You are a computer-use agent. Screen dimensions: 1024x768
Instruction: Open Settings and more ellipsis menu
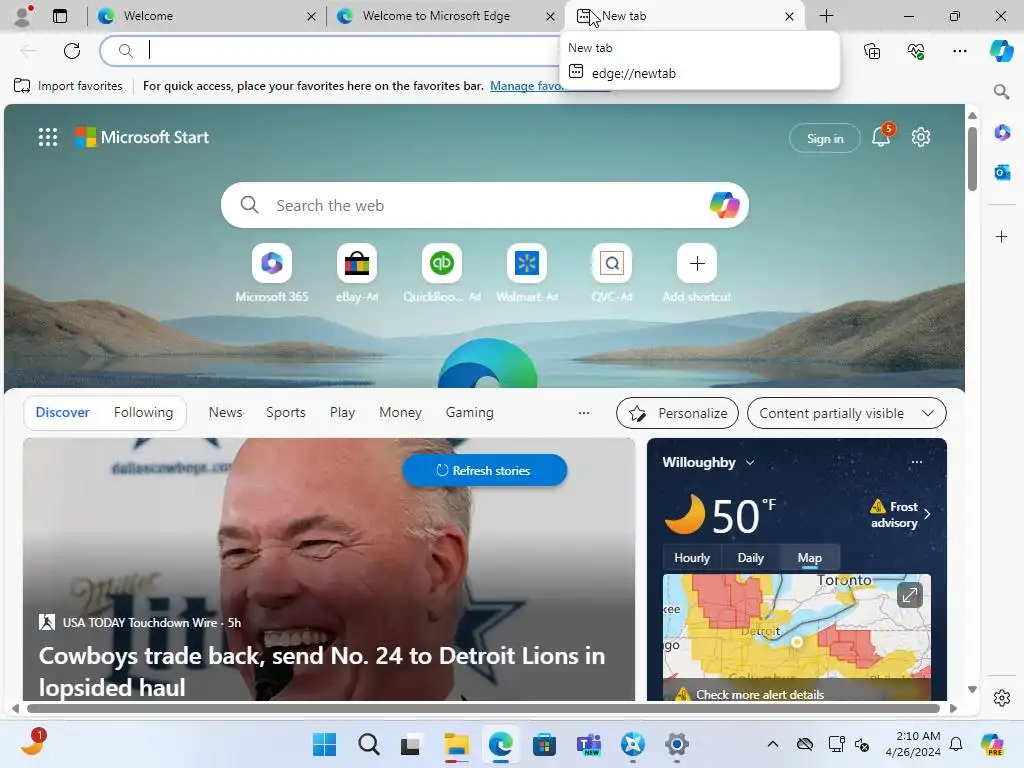959,50
